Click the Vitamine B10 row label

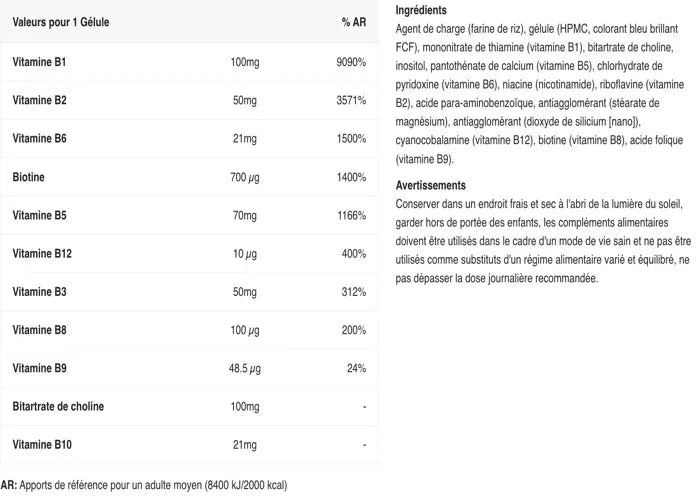pyautogui.click(x=42, y=444)
